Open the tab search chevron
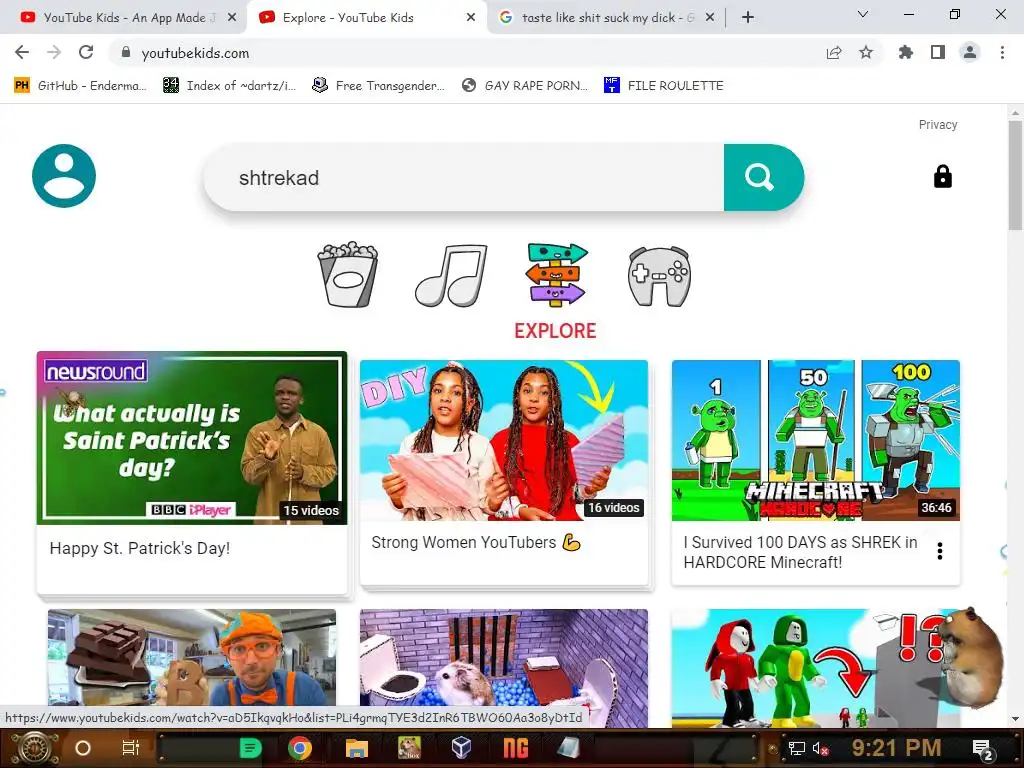 (863, 14)
